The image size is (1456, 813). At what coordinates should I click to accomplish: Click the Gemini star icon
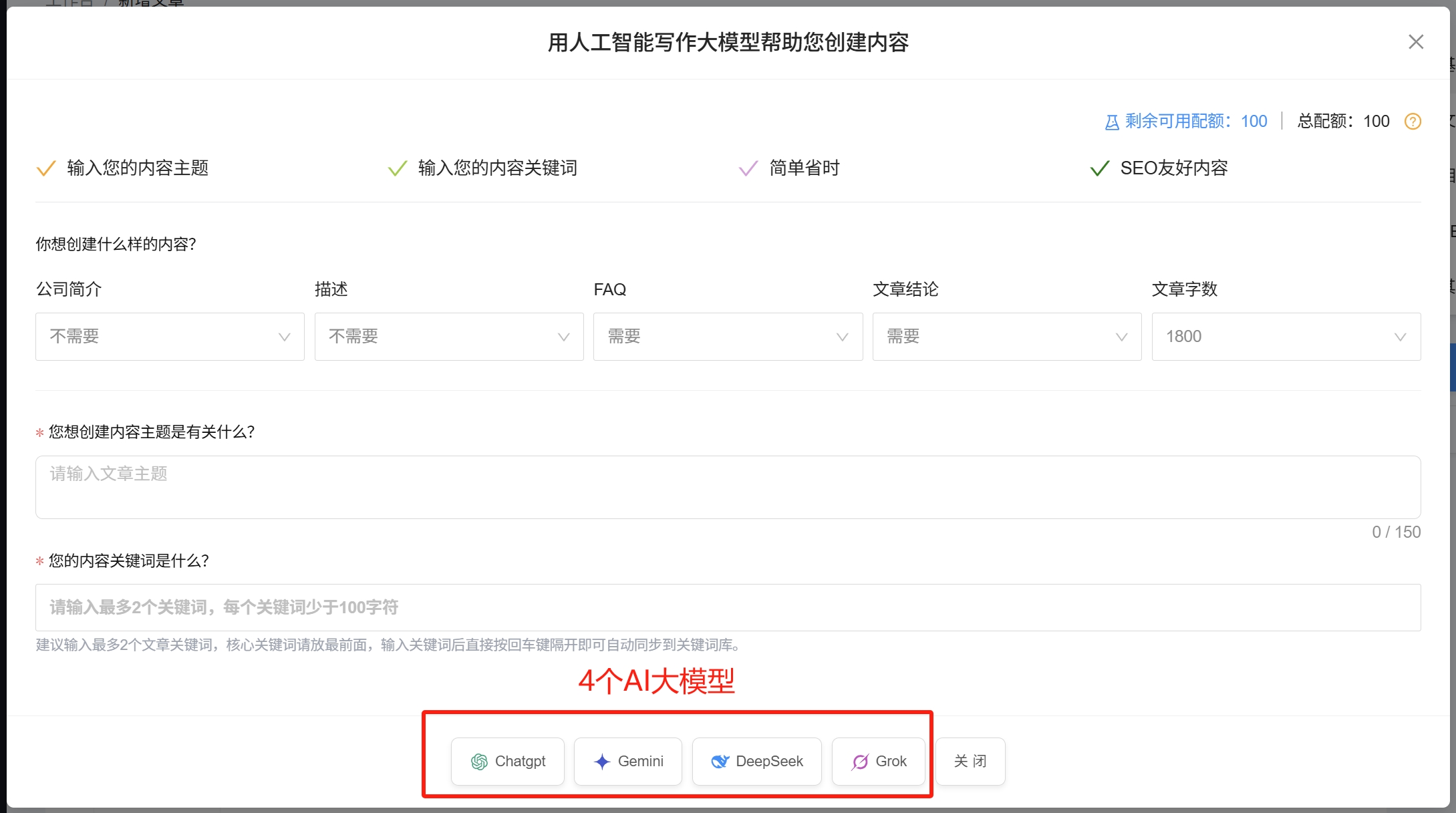[x=602, y=762]
